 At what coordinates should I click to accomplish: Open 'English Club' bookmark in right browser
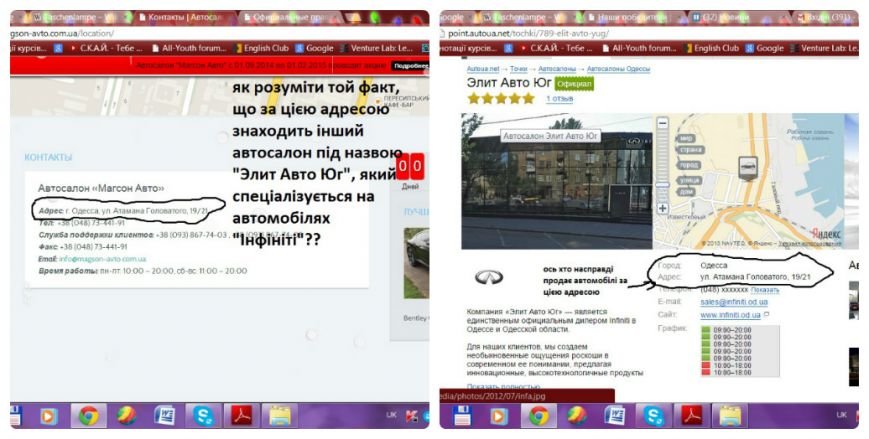click(x=712, y=48)
